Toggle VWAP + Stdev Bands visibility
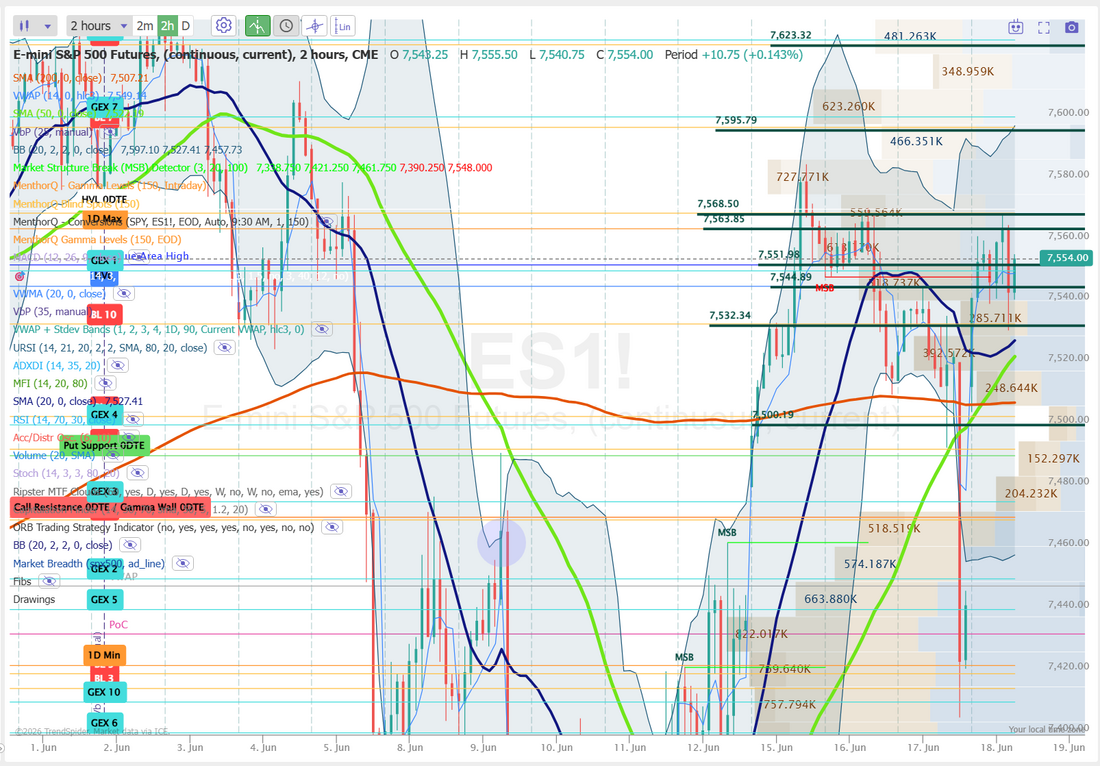This screenshot has width=1100, height=766. (x=321, y=329)
